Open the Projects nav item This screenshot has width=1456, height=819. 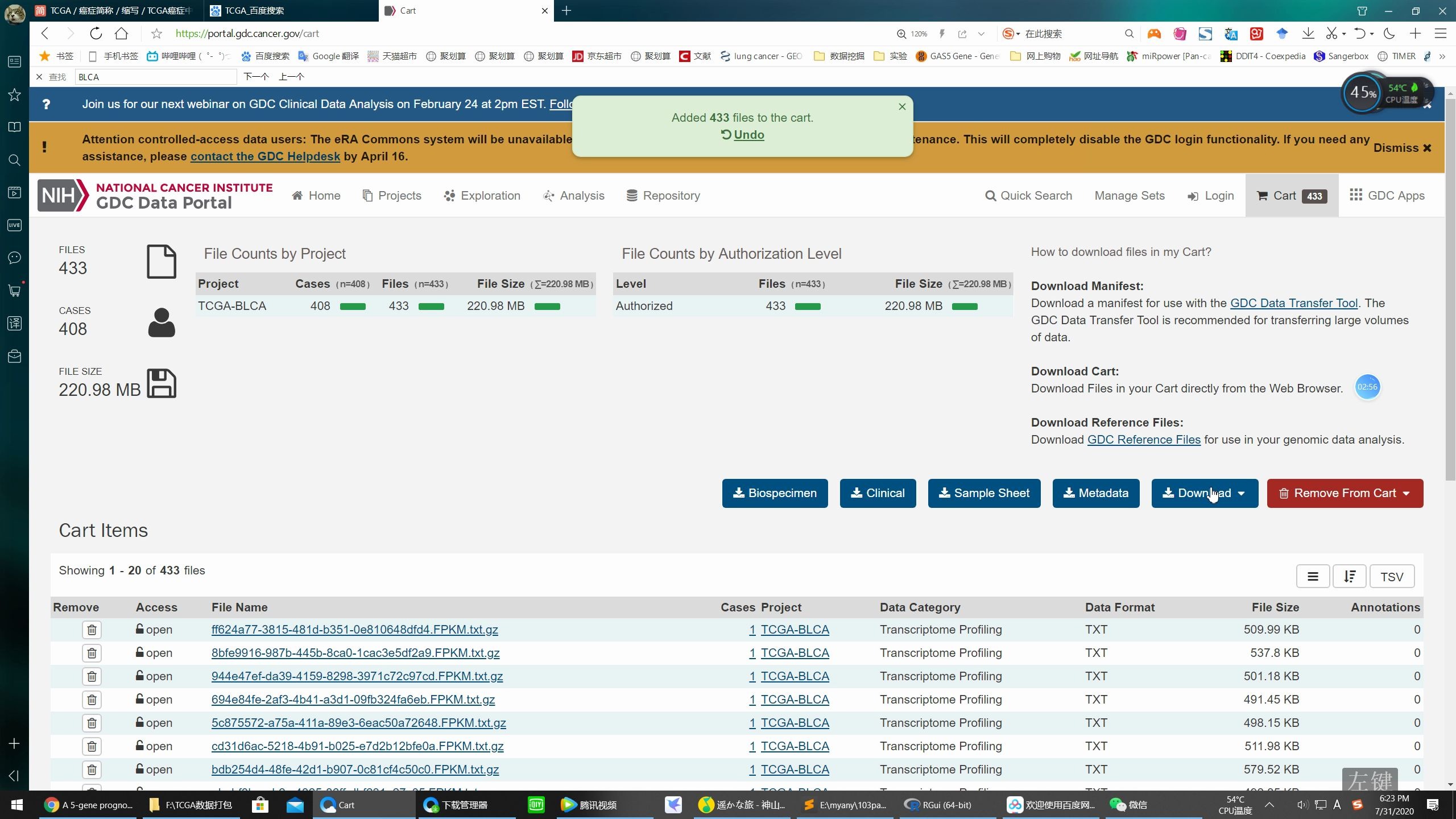tap(392, 196)
